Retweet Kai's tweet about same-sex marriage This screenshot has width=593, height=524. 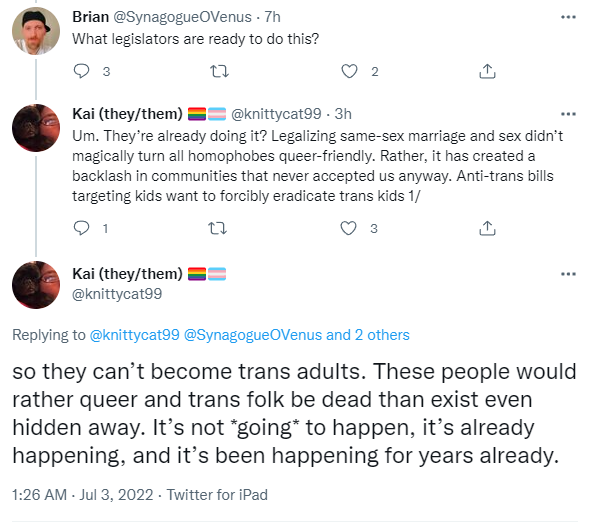(x=218, y=228)
